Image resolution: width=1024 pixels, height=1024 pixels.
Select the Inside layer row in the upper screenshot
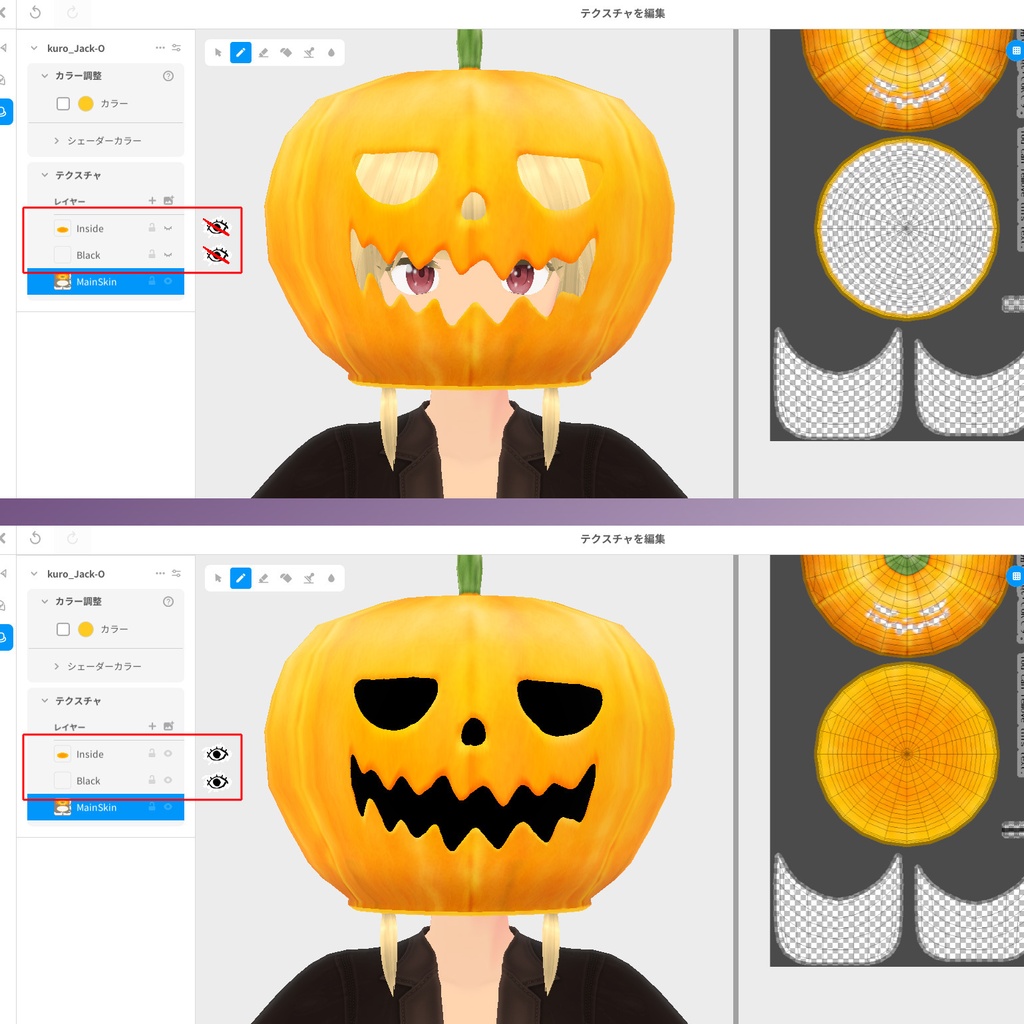[106, 228]
